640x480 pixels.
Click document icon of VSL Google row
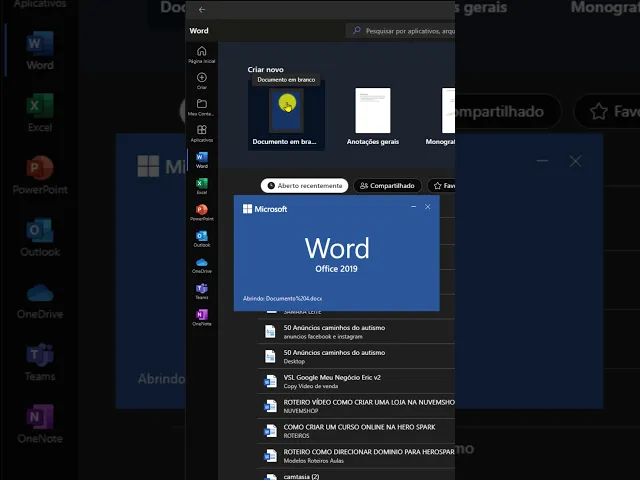(x=270, y=382)
